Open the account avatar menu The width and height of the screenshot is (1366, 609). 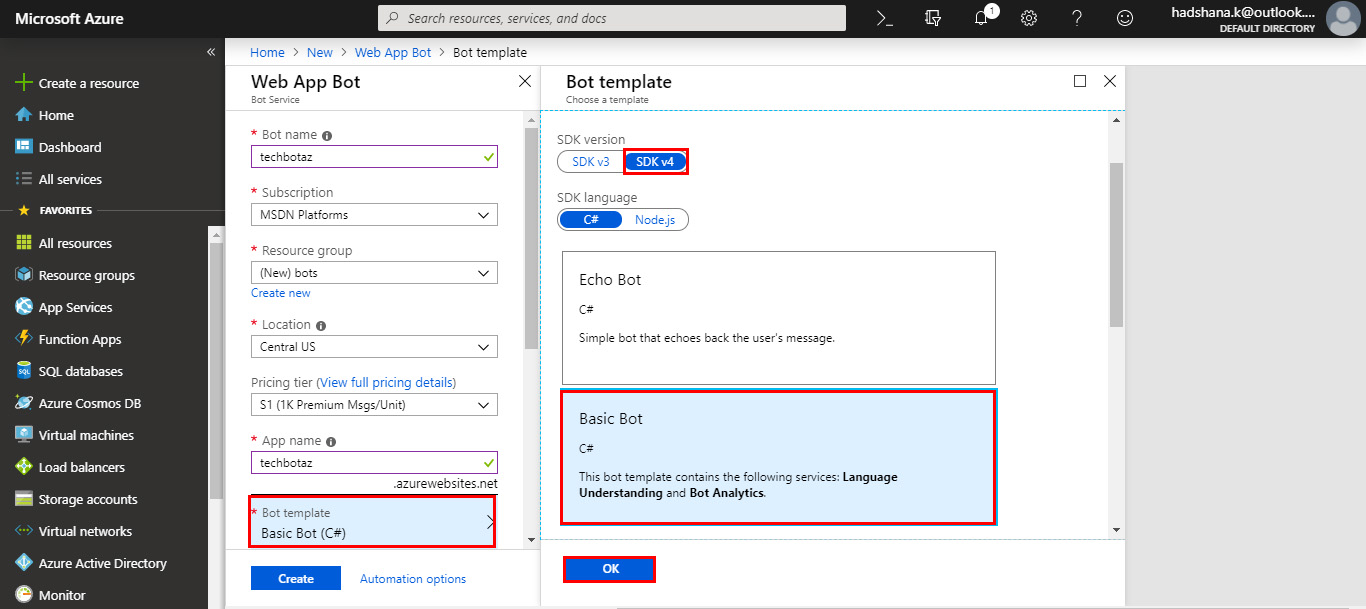click(1342, 18)
